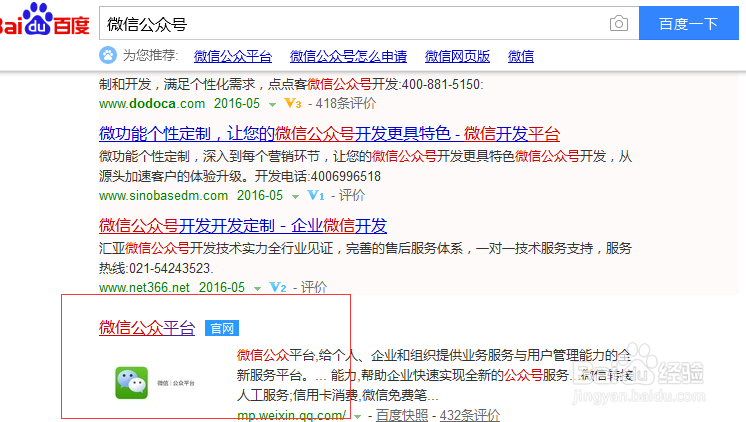746x422 pixels.
Task: Open camera image search icon
Action: pos(618,23)
